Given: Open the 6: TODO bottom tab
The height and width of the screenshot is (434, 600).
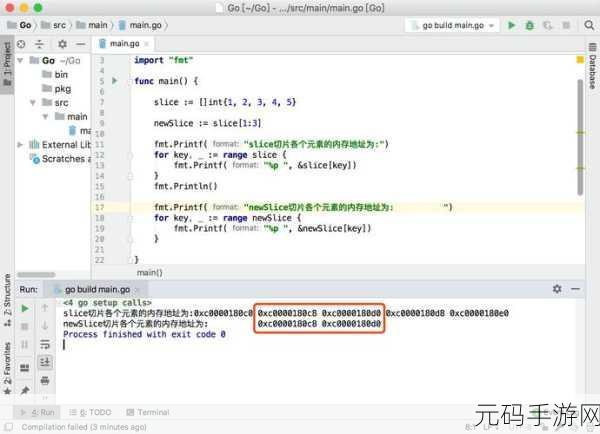Looking at the screenshot, I should click(x=90, y=413).
